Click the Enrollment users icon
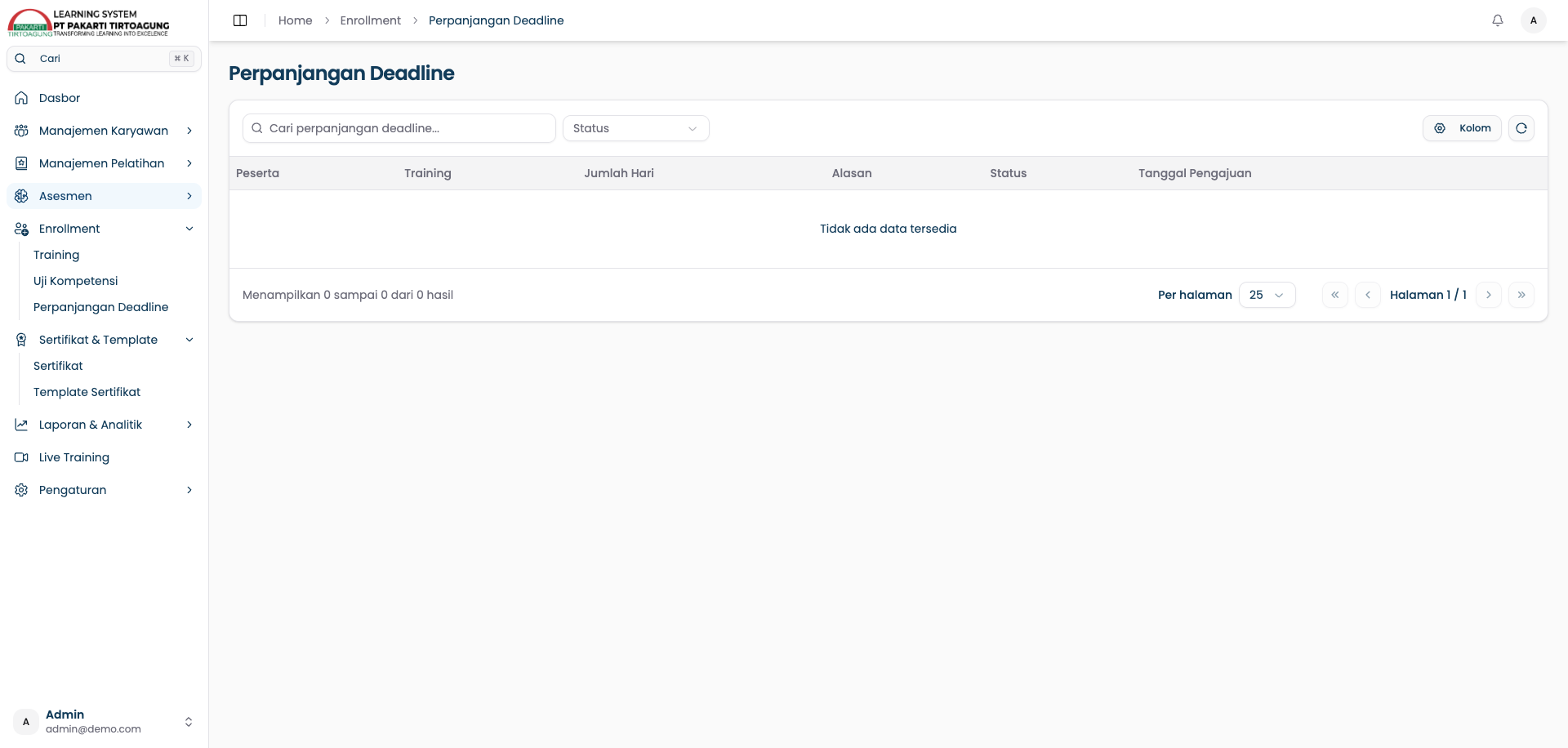The image size is (1568, 748). [x=21, y=229]
